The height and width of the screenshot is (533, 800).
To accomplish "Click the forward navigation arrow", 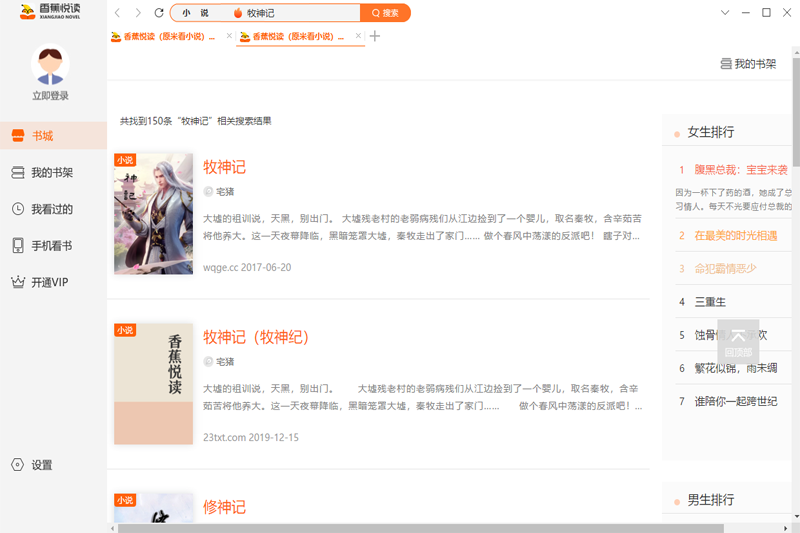I will (x=138, y=13).
